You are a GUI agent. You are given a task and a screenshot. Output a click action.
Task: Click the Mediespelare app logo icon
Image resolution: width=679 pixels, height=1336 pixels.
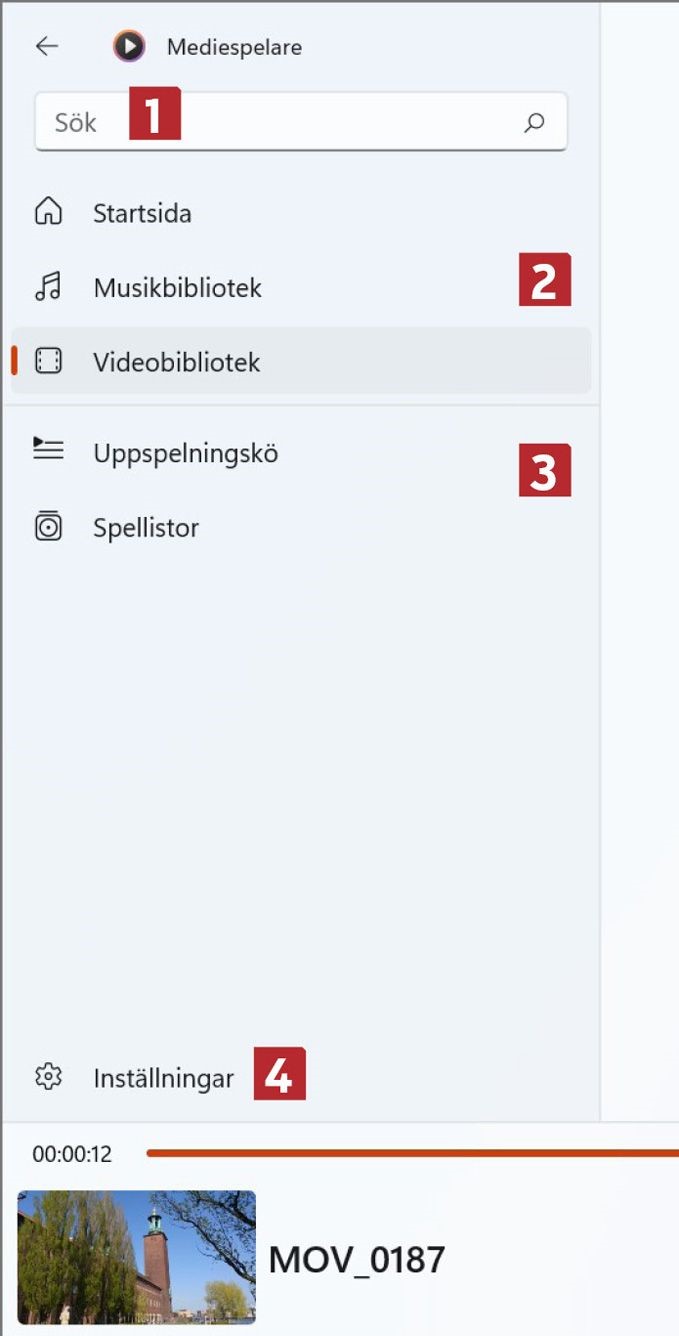(129, 46)
